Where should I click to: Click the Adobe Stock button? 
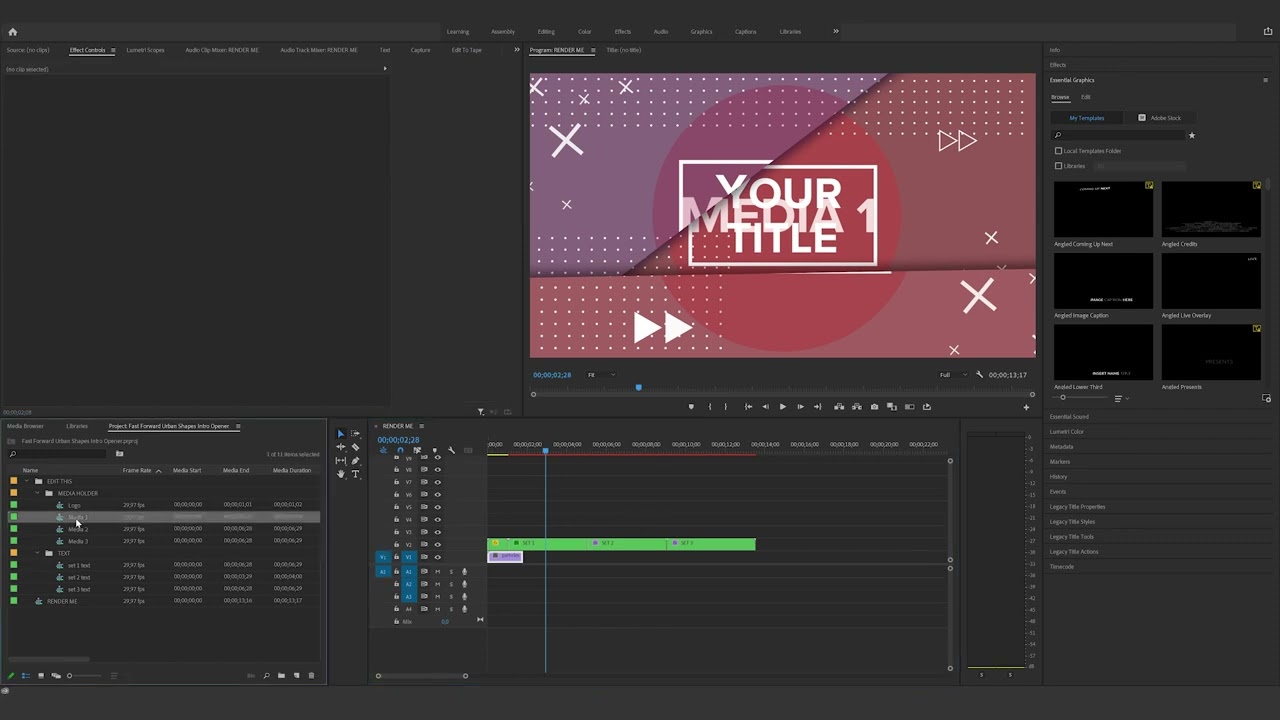pyautogui.click(x=1160, y=118)
